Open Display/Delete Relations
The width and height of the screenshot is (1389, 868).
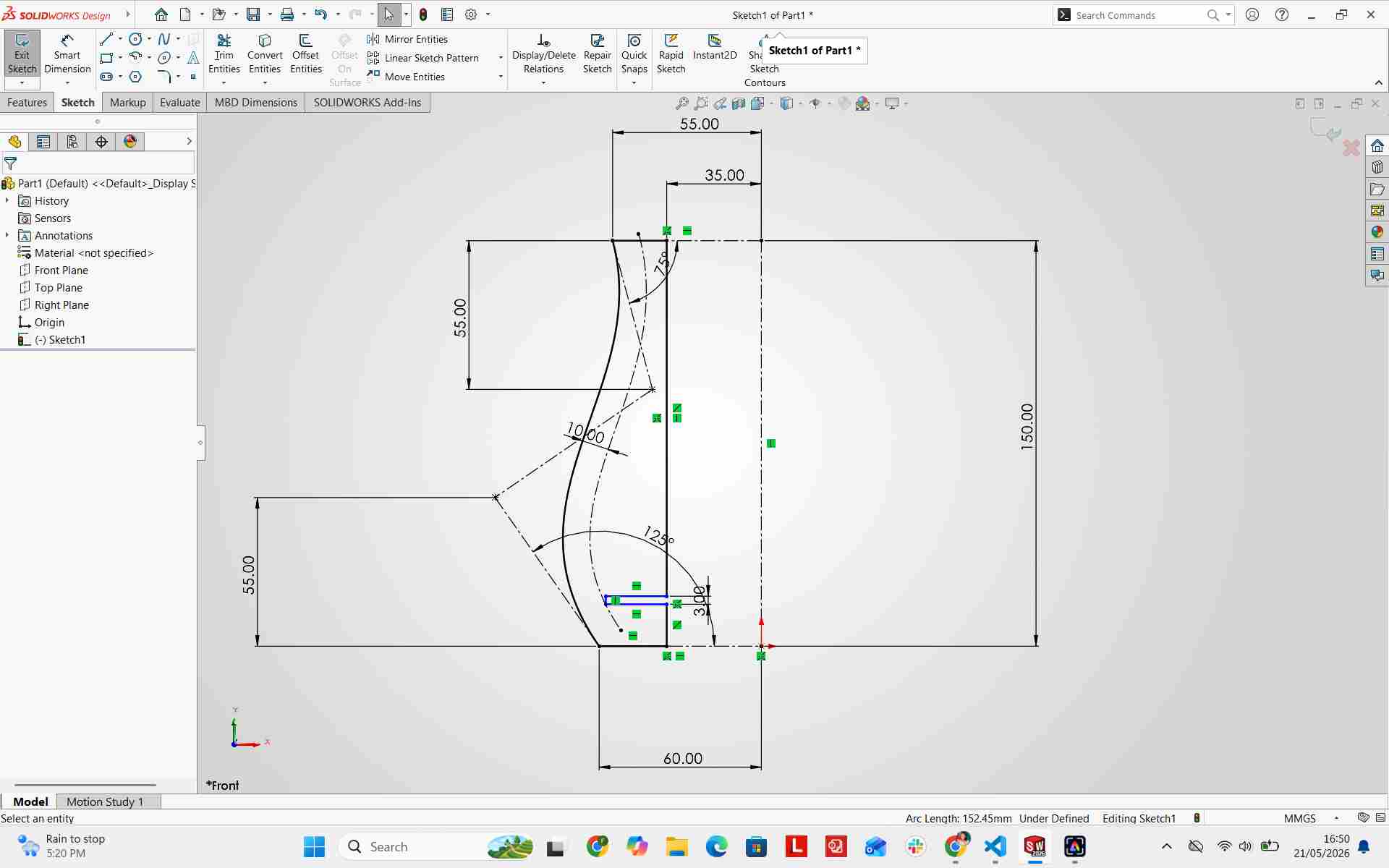(x=544, y=54)
